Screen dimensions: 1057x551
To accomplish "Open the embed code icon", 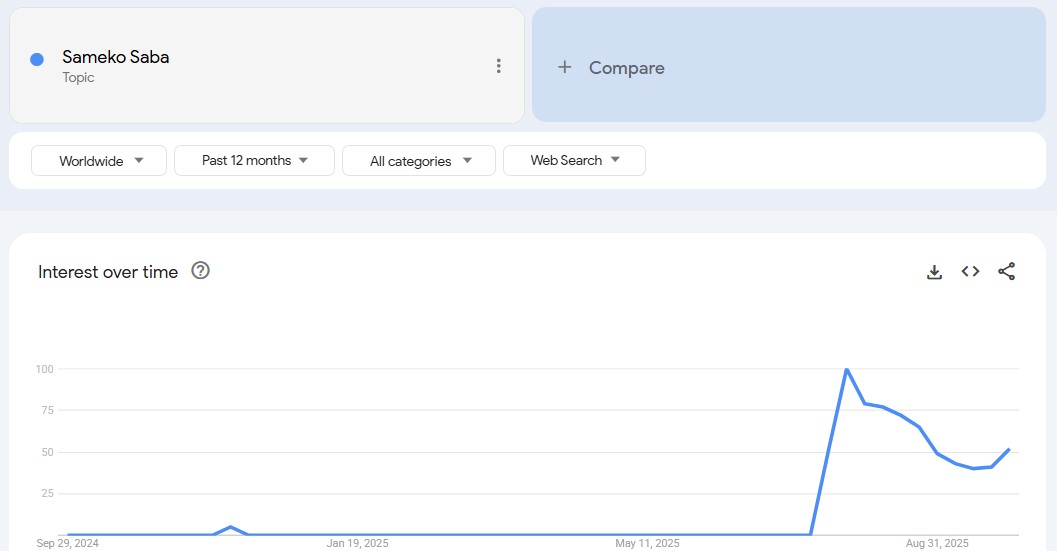I will point(970,272).
